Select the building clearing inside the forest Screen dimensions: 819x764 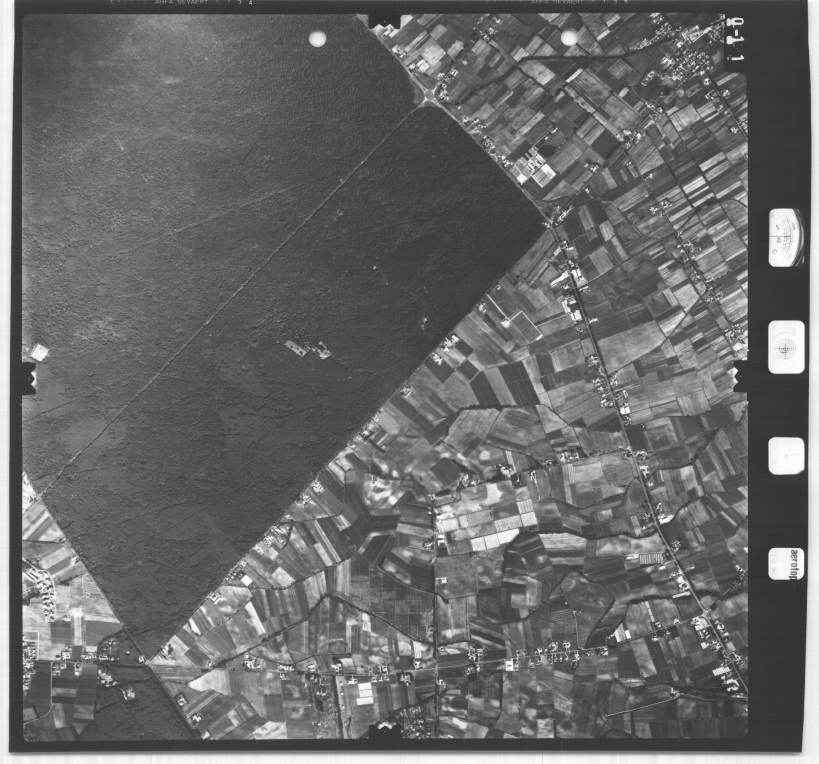pos(307,349)
